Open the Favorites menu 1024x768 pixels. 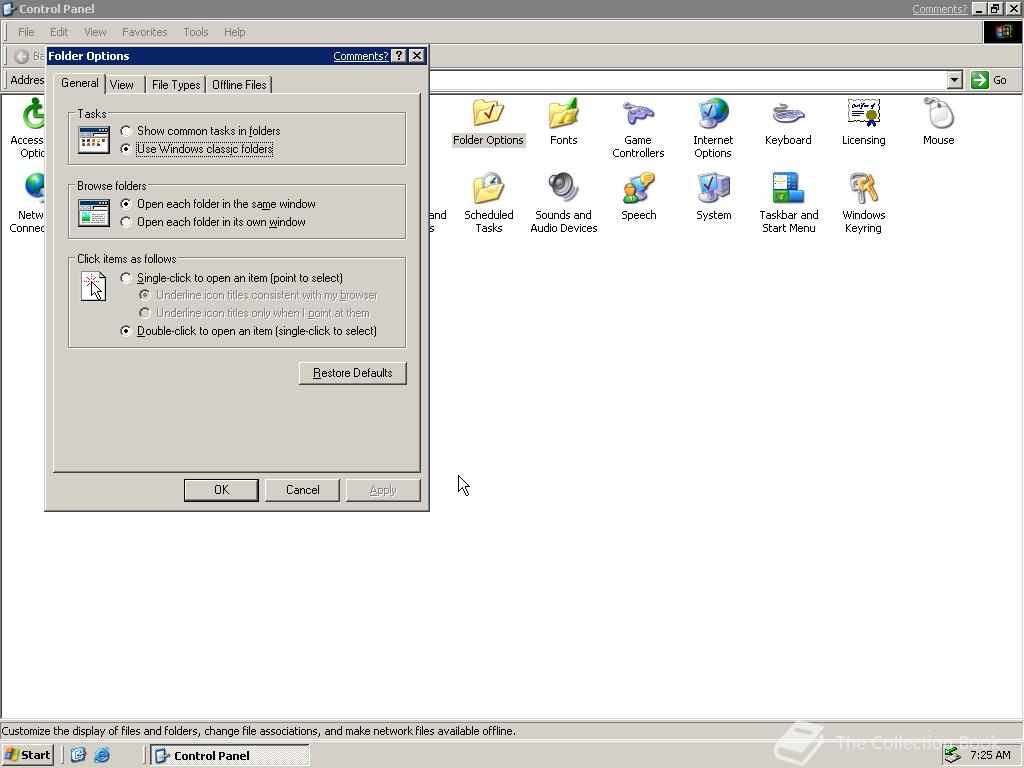[x=144, y=32]
